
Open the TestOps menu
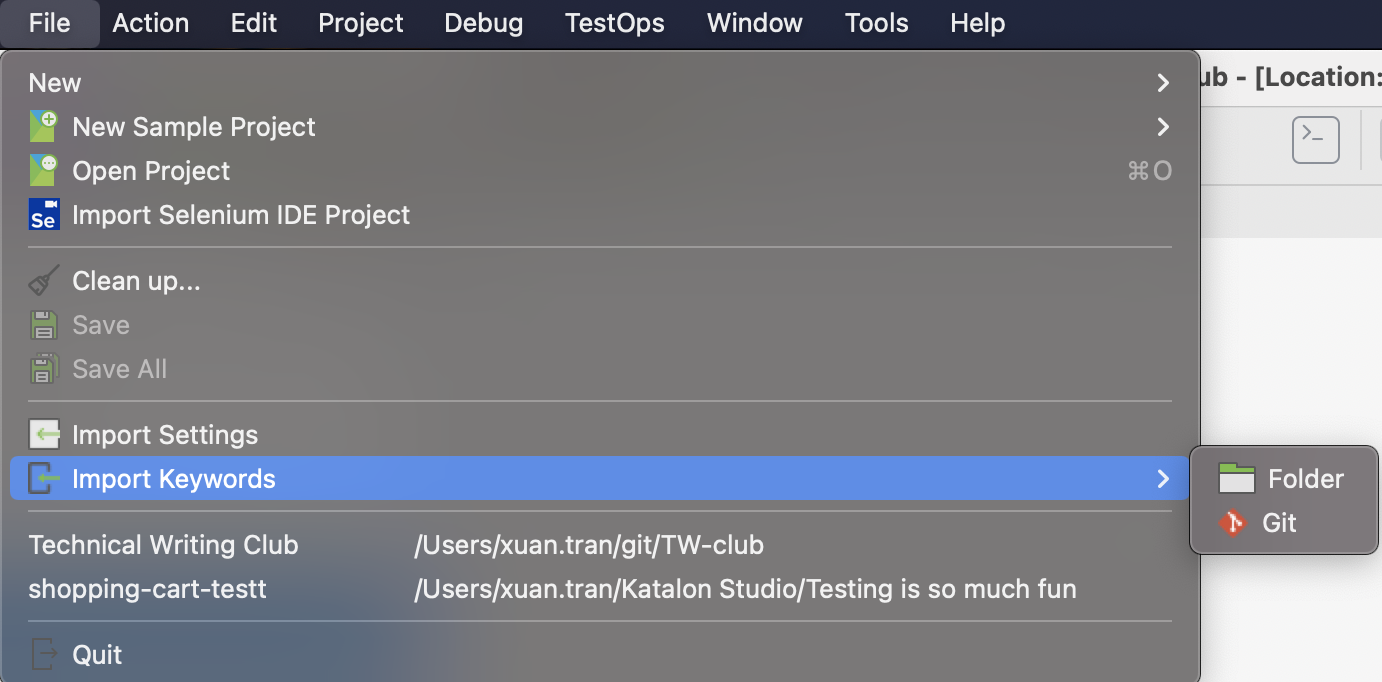pos(614,23)
